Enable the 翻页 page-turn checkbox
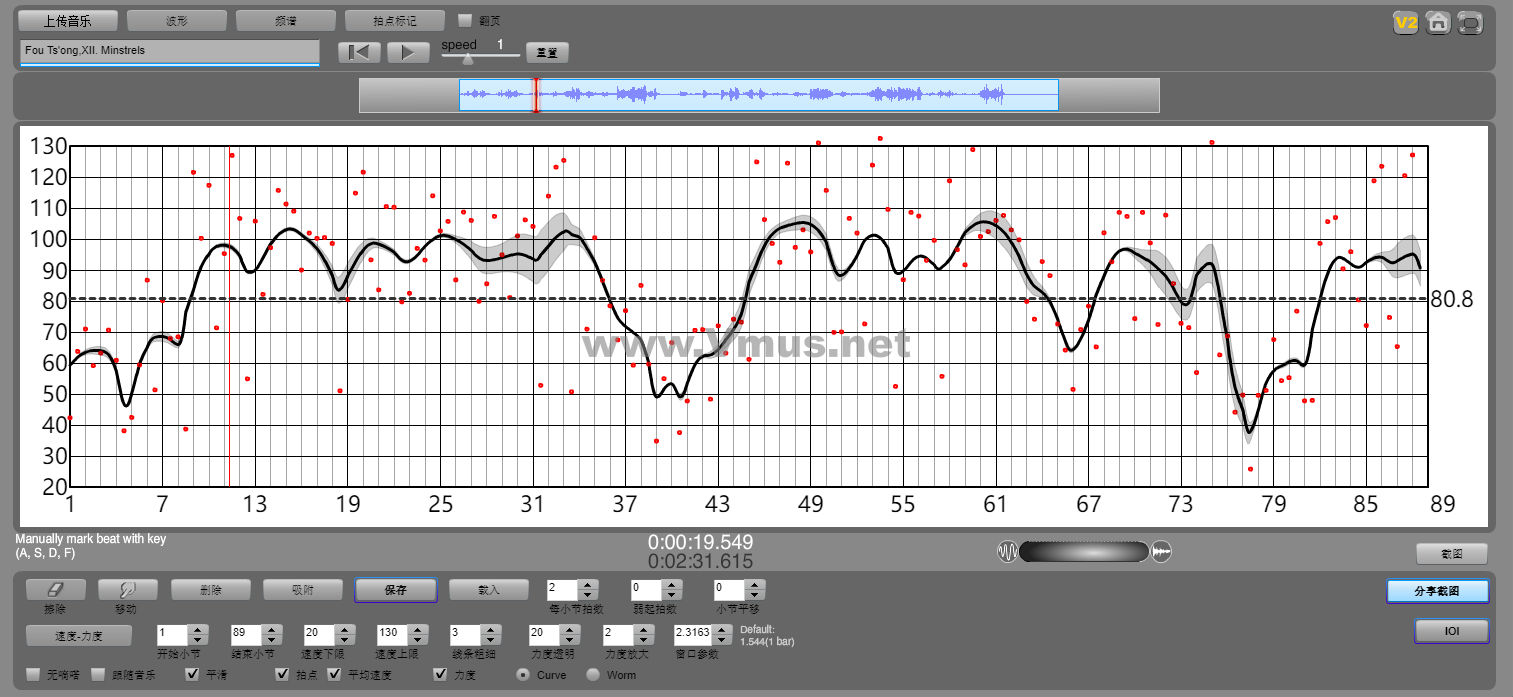 [x=465, y=20]
